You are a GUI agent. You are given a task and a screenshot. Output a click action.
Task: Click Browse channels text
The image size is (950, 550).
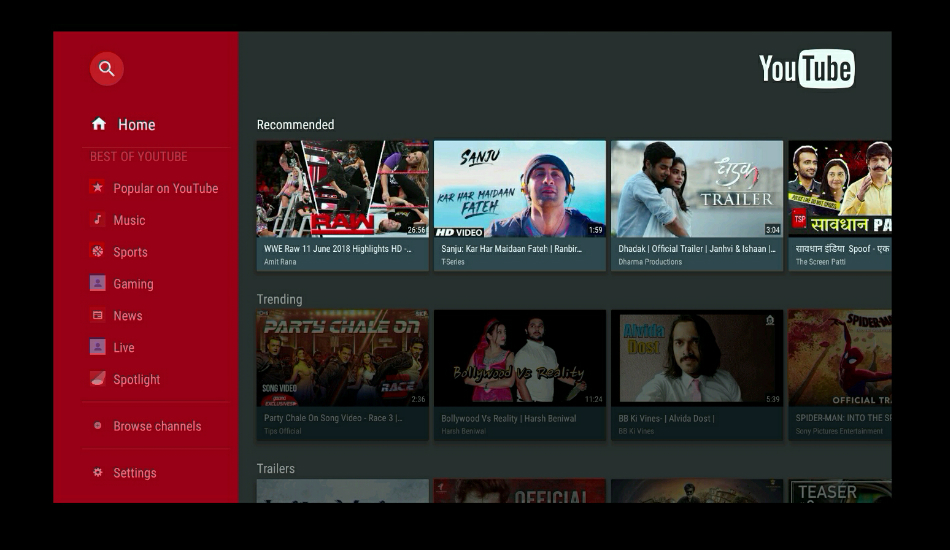(x=157, y=426)
